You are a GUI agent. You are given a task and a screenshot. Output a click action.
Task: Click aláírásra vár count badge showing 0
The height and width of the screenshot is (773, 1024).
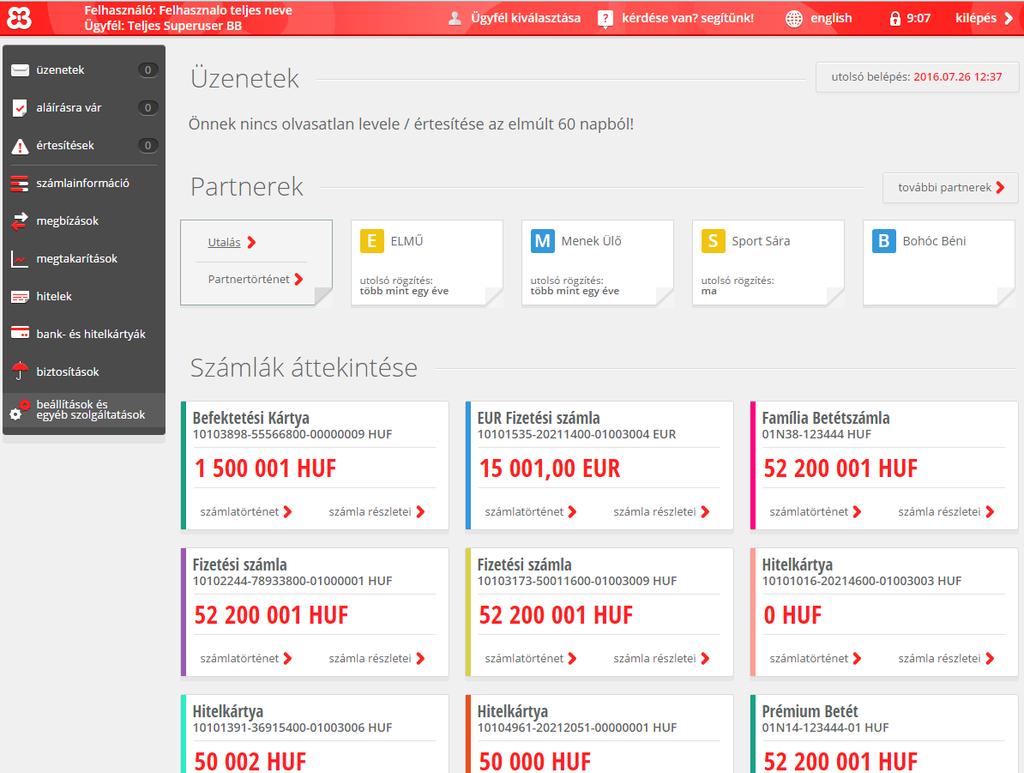[x=148, y=108]
